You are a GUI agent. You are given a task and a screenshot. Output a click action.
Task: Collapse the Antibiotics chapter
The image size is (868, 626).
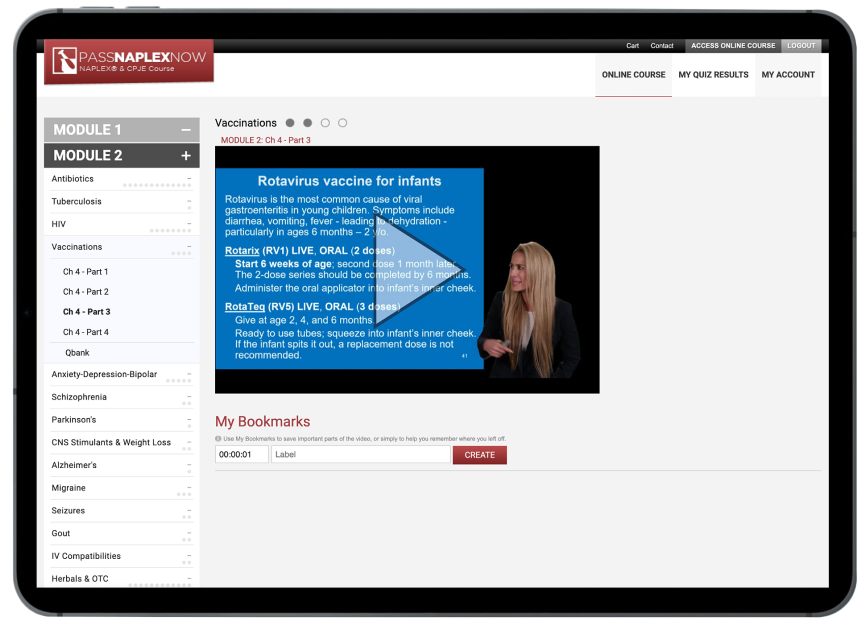click(188, 177)
